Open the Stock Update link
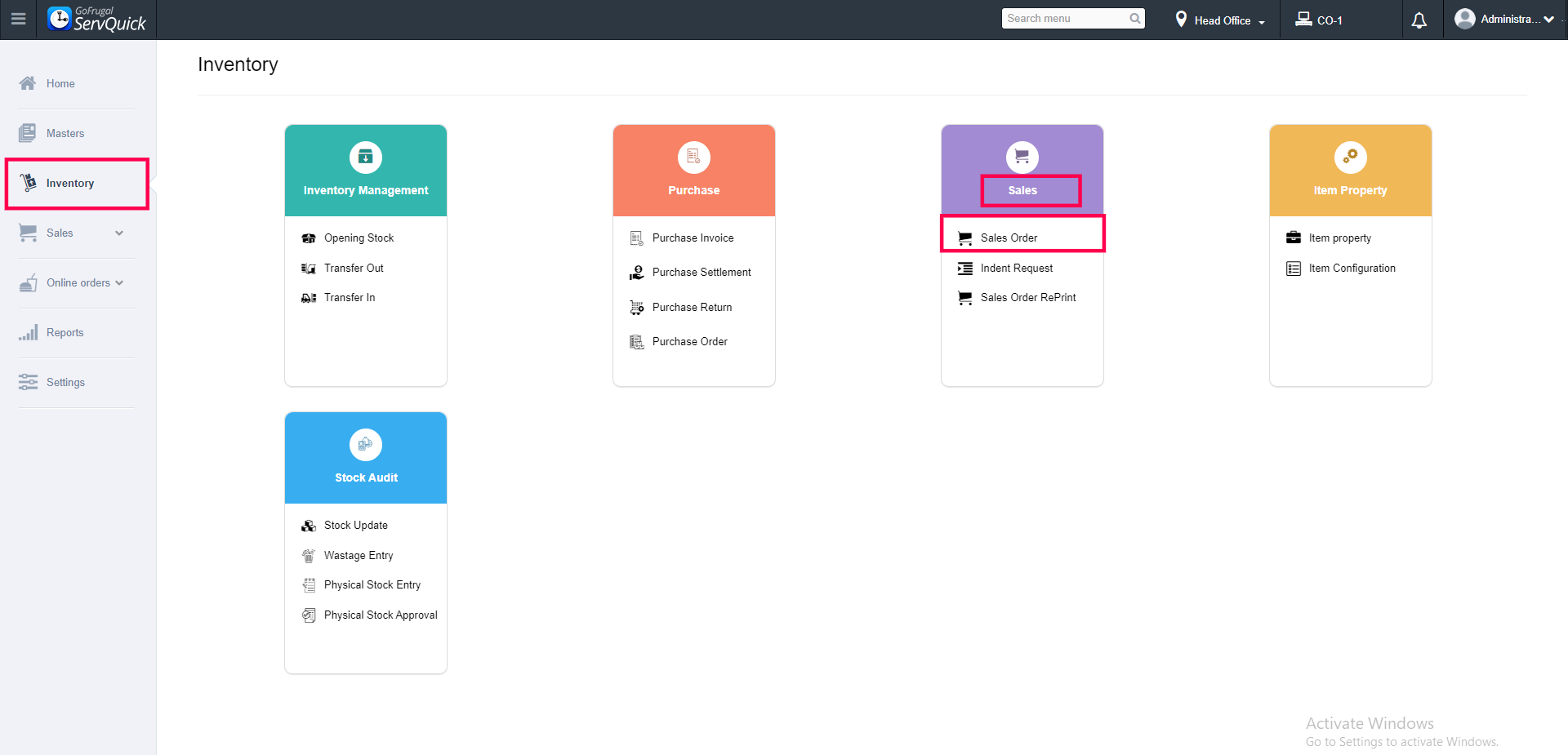1568x755 pixels. (356, 526)
